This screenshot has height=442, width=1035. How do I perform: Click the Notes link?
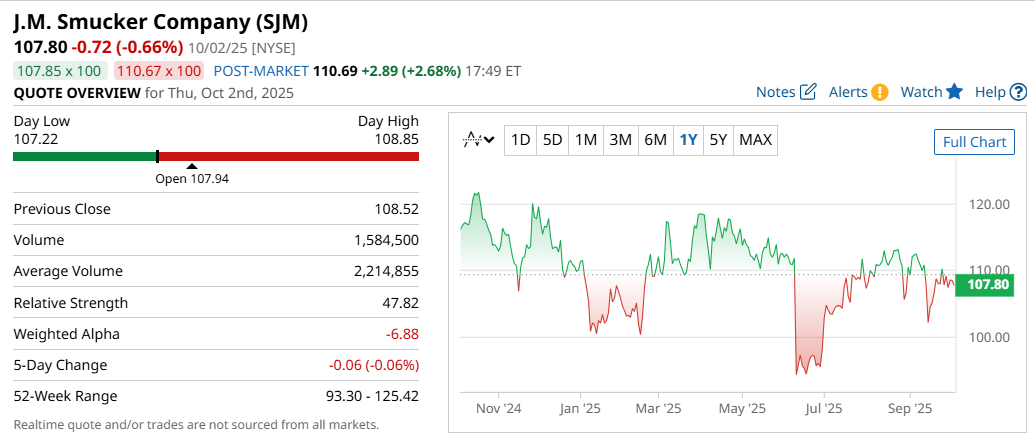[775, 92]
